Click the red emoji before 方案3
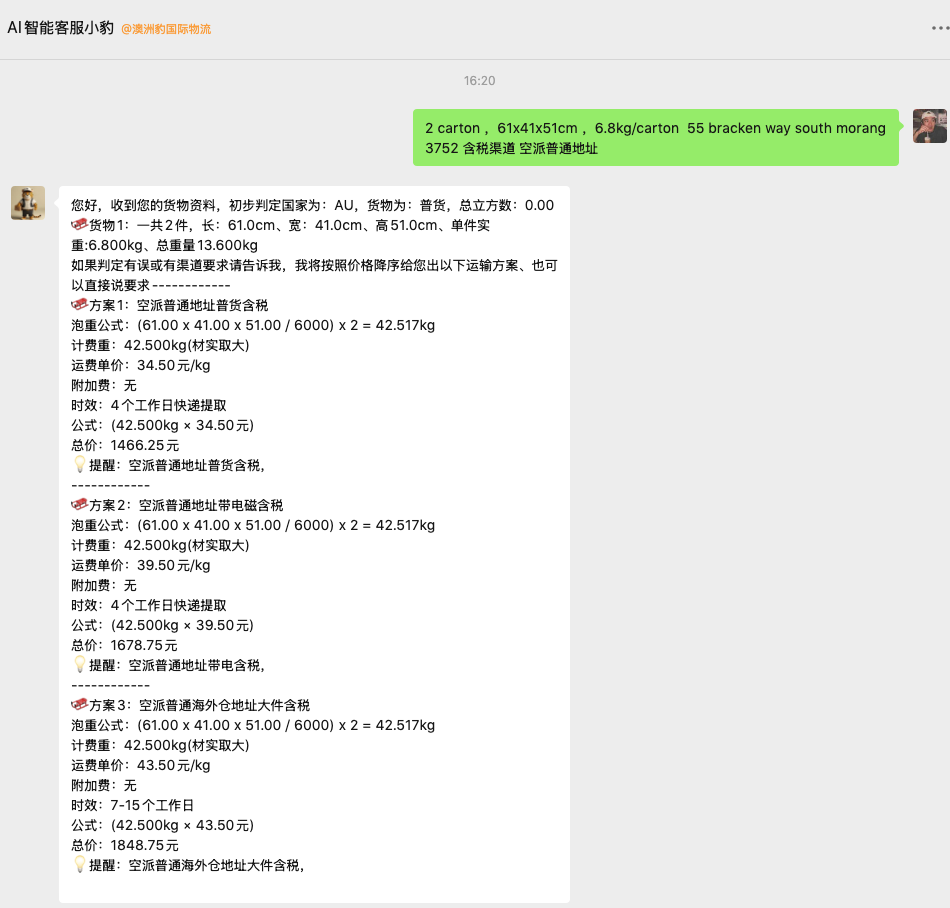Screen dimensions: 950x908 point(80,705)
